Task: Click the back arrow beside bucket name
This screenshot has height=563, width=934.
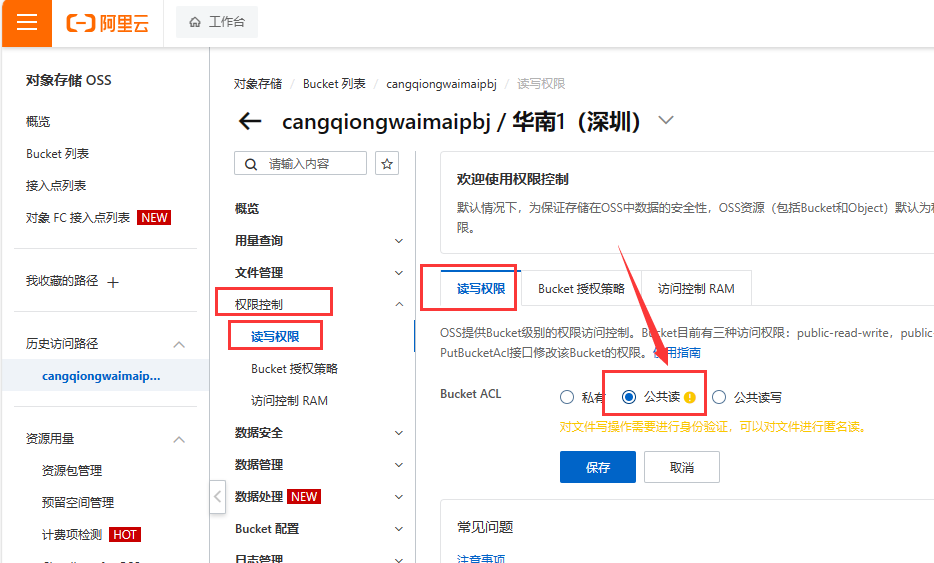Action: point(249,122)
